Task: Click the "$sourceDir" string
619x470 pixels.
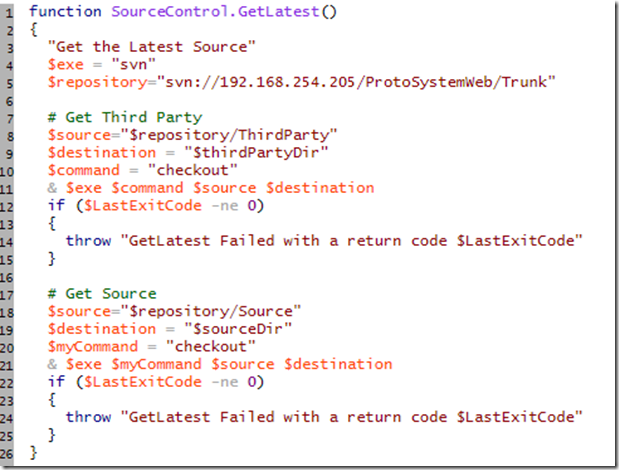Action: click(222, 329)
